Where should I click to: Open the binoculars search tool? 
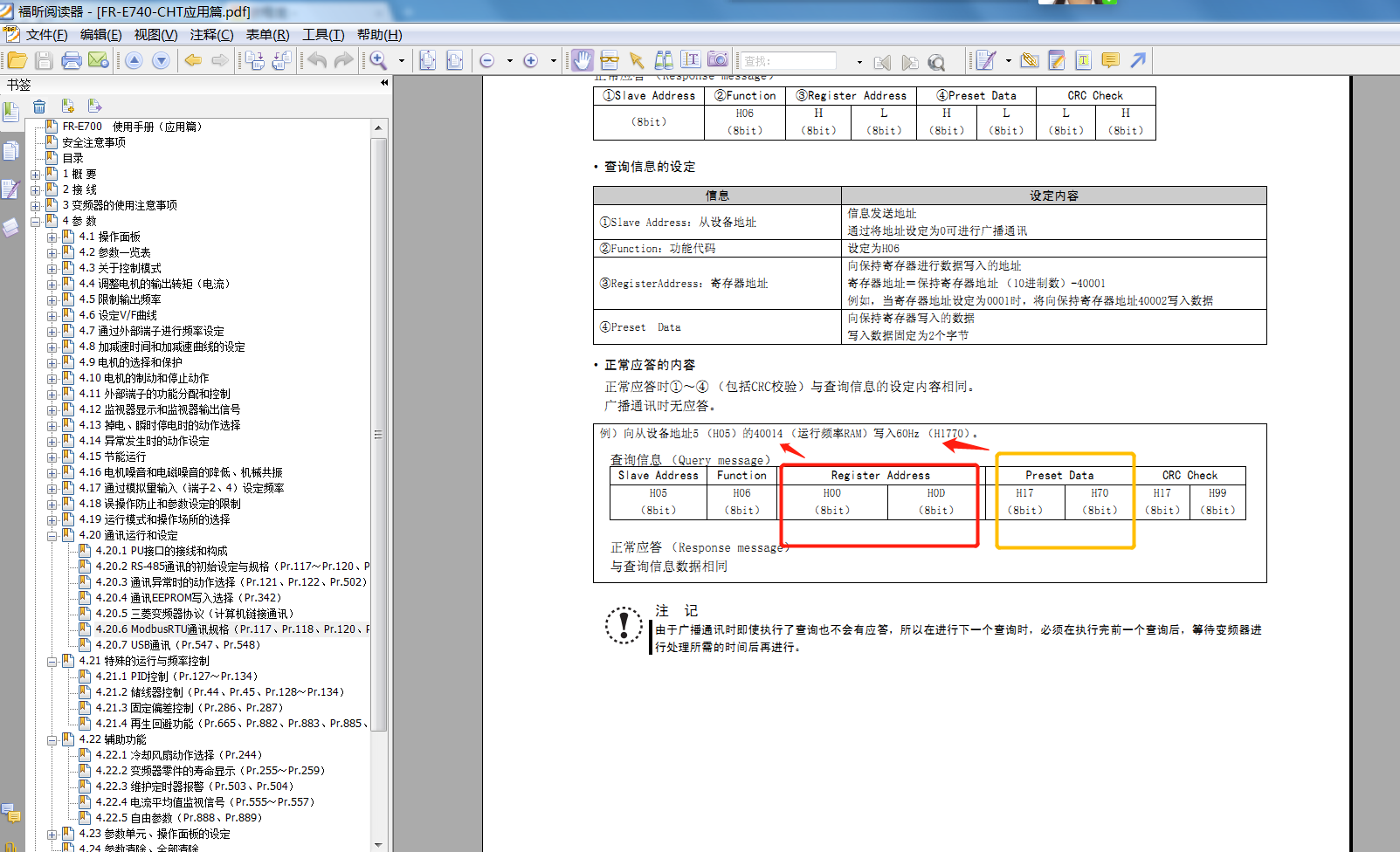pos(664,60)
